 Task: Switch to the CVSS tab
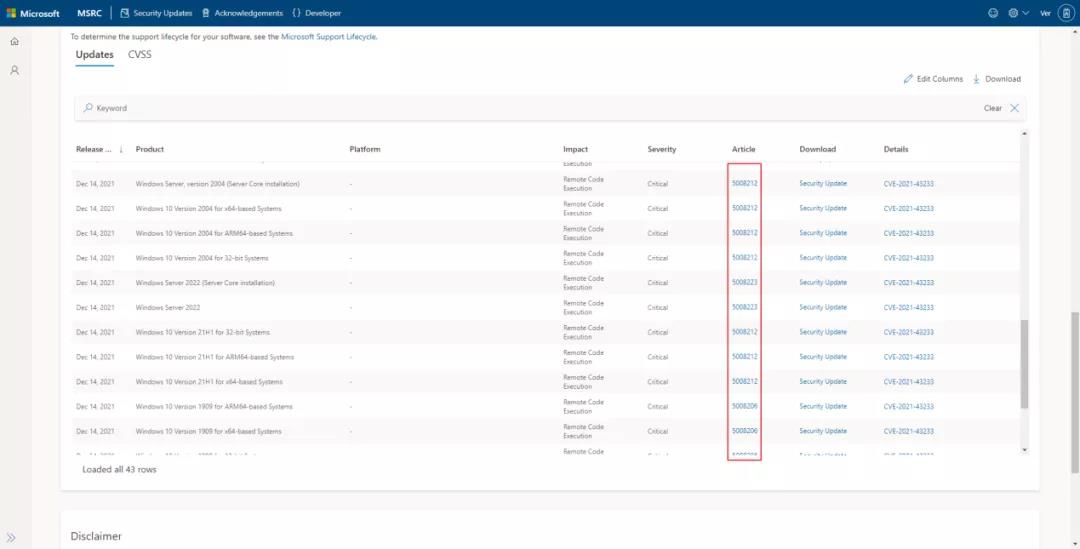point(140,54)
